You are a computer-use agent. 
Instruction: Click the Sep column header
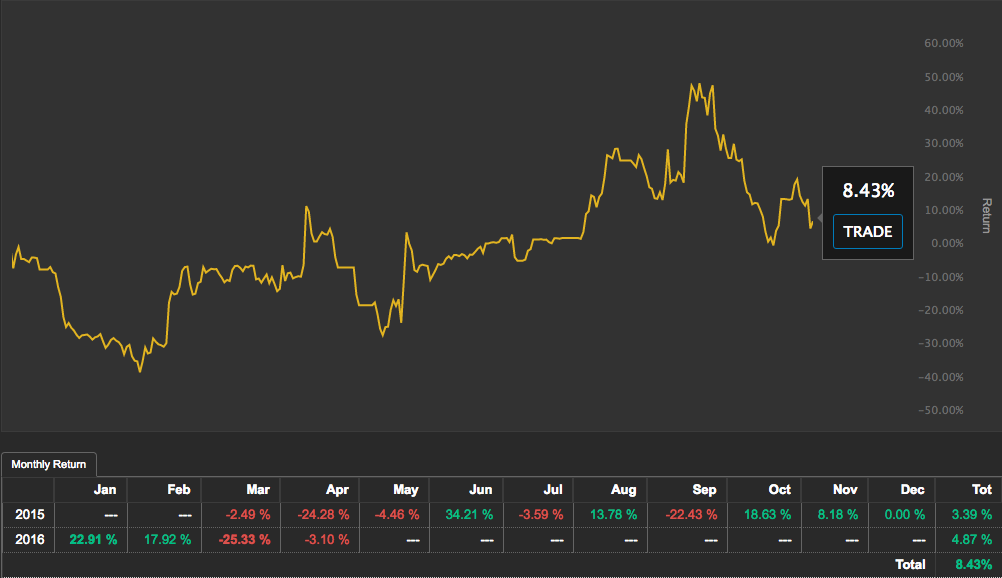[x=704, y=490]
